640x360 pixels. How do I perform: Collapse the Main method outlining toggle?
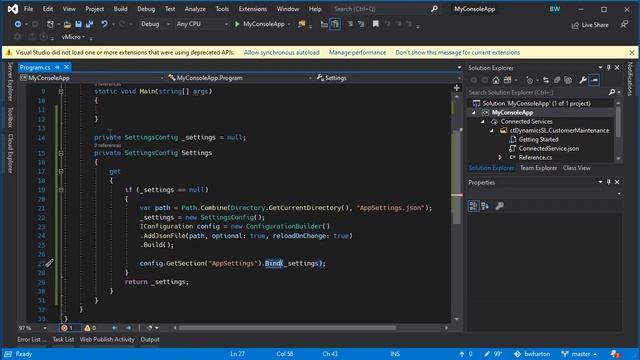point(61,91)
